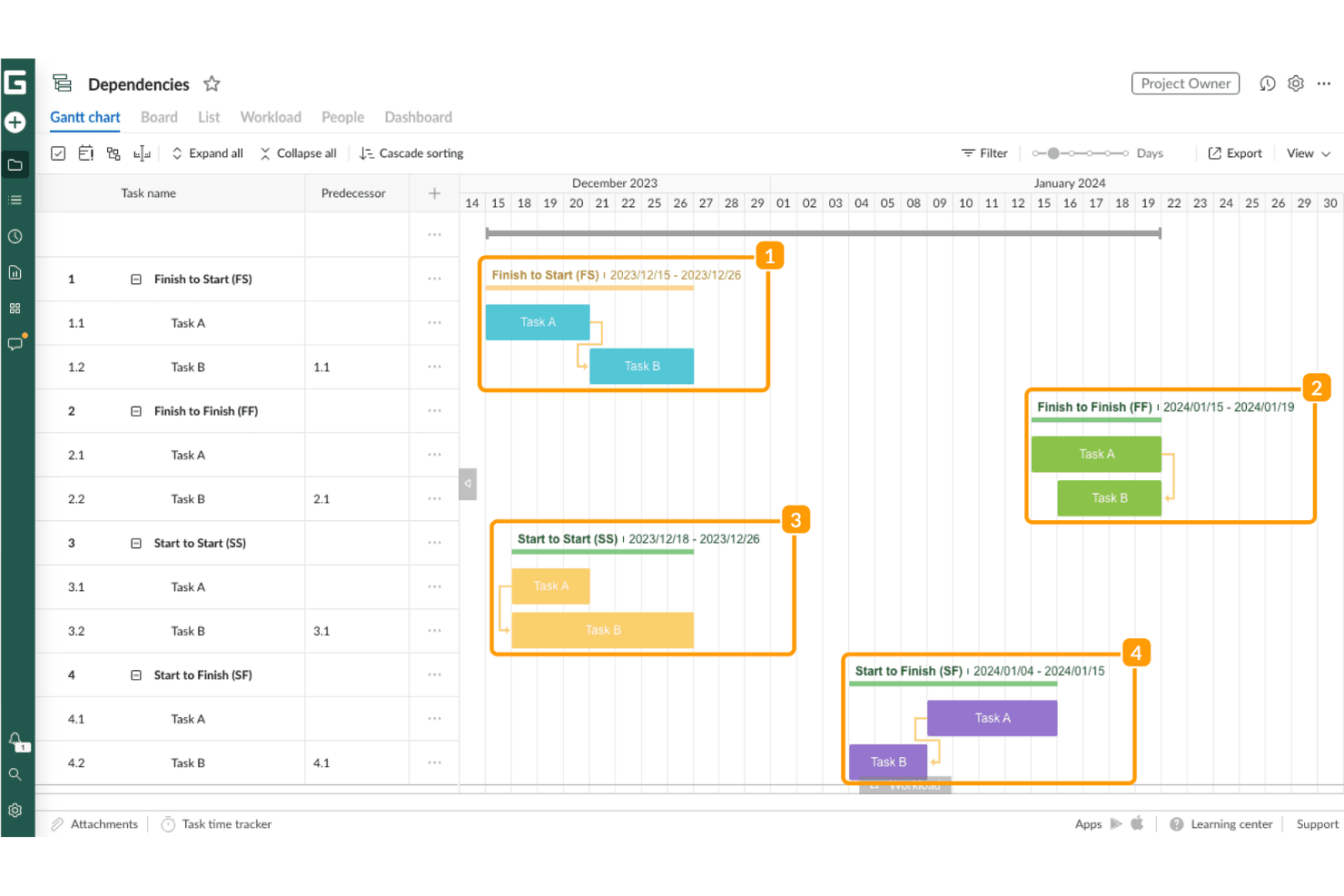Open the sidebar settings gear at bottom
The image size is (1344, 896).
tap(15, 810)
